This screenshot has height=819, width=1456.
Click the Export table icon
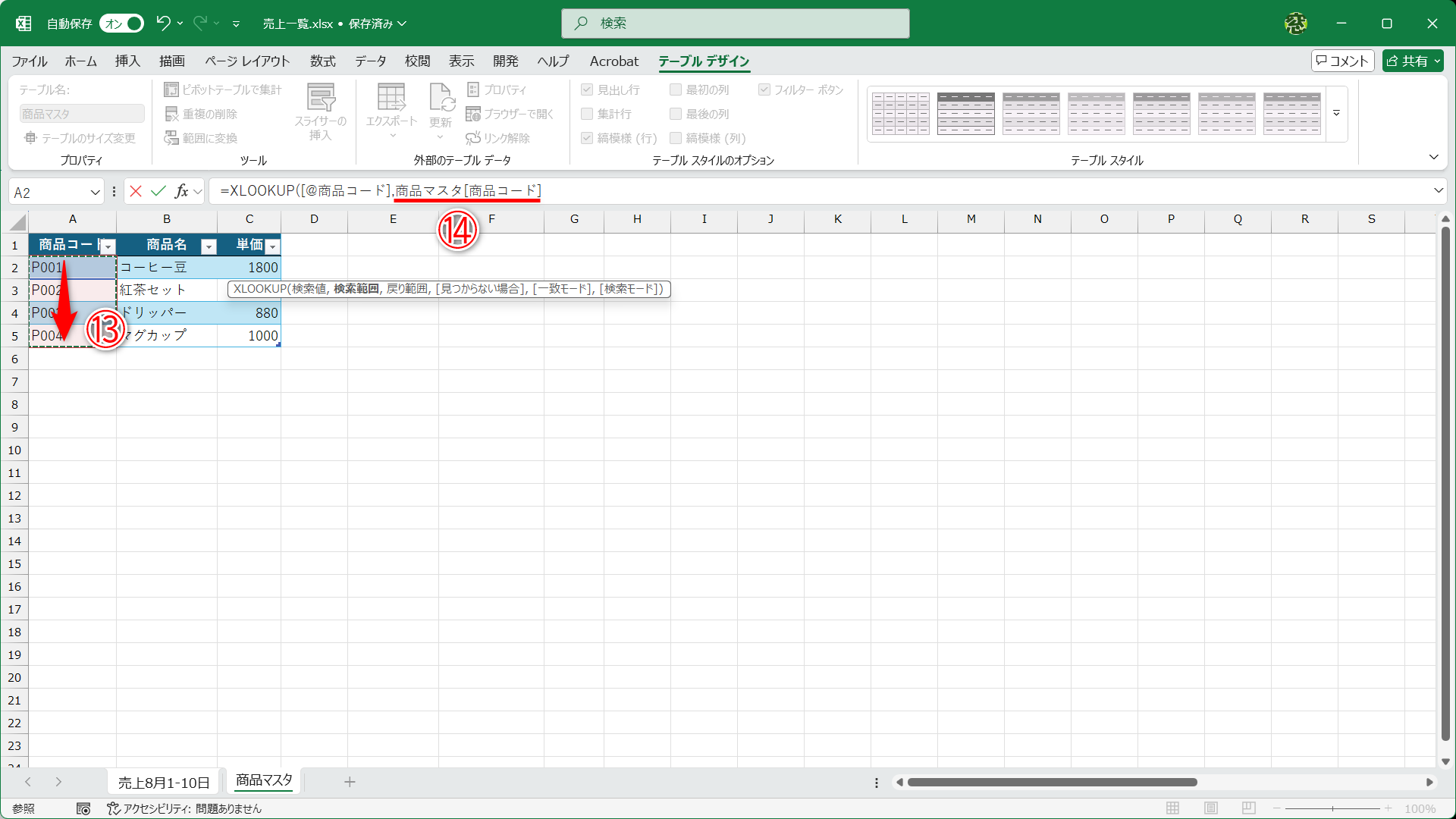[x=391, y=99]
